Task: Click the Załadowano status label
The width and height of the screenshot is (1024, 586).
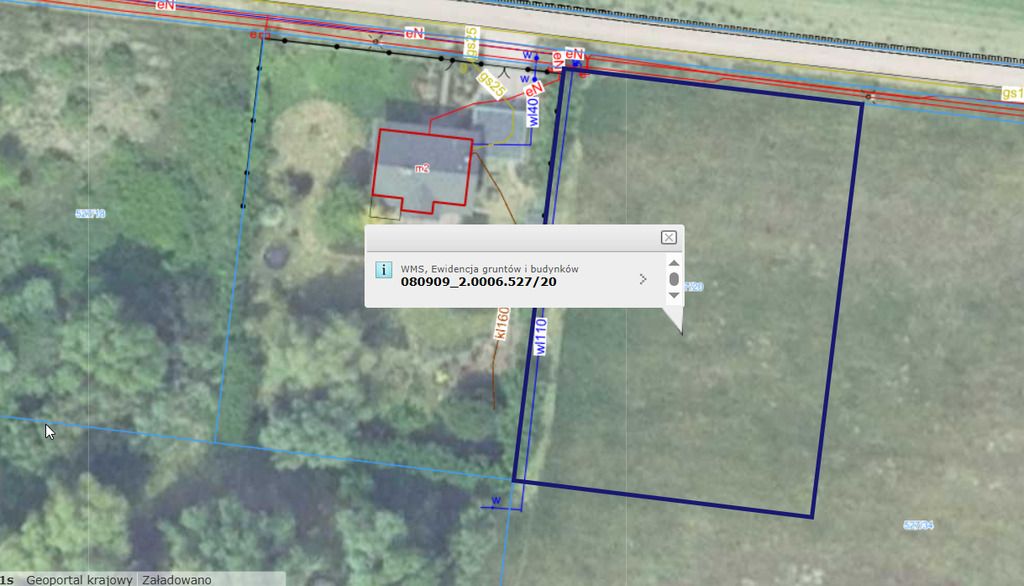Action: [176, 579]
